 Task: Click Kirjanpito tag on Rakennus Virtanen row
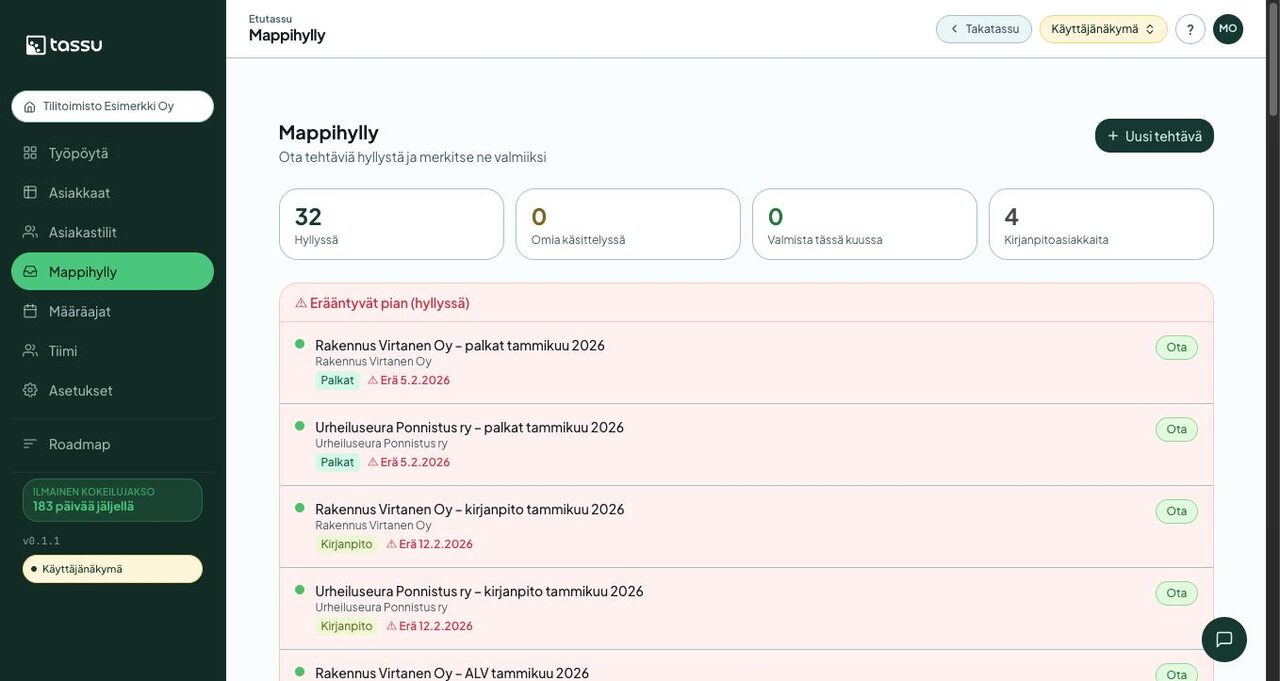coord(346,544)
